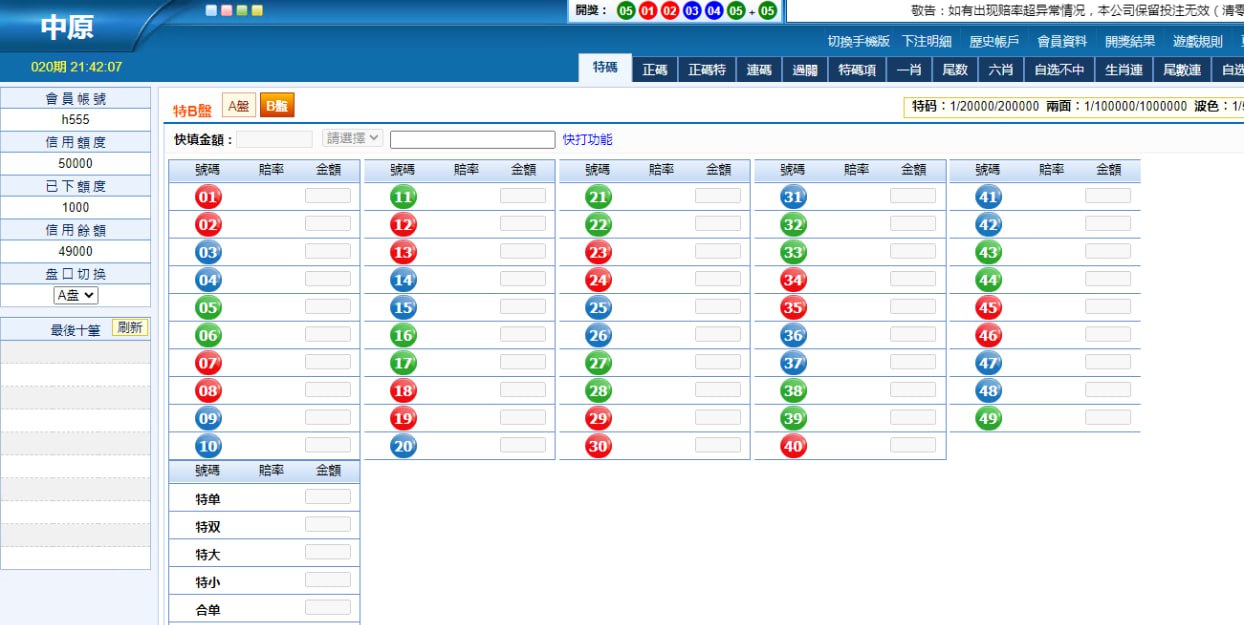This screenshot has height=625, width=1244.
Task: Pick the red number 35 ball
Action: pos(793,308)
